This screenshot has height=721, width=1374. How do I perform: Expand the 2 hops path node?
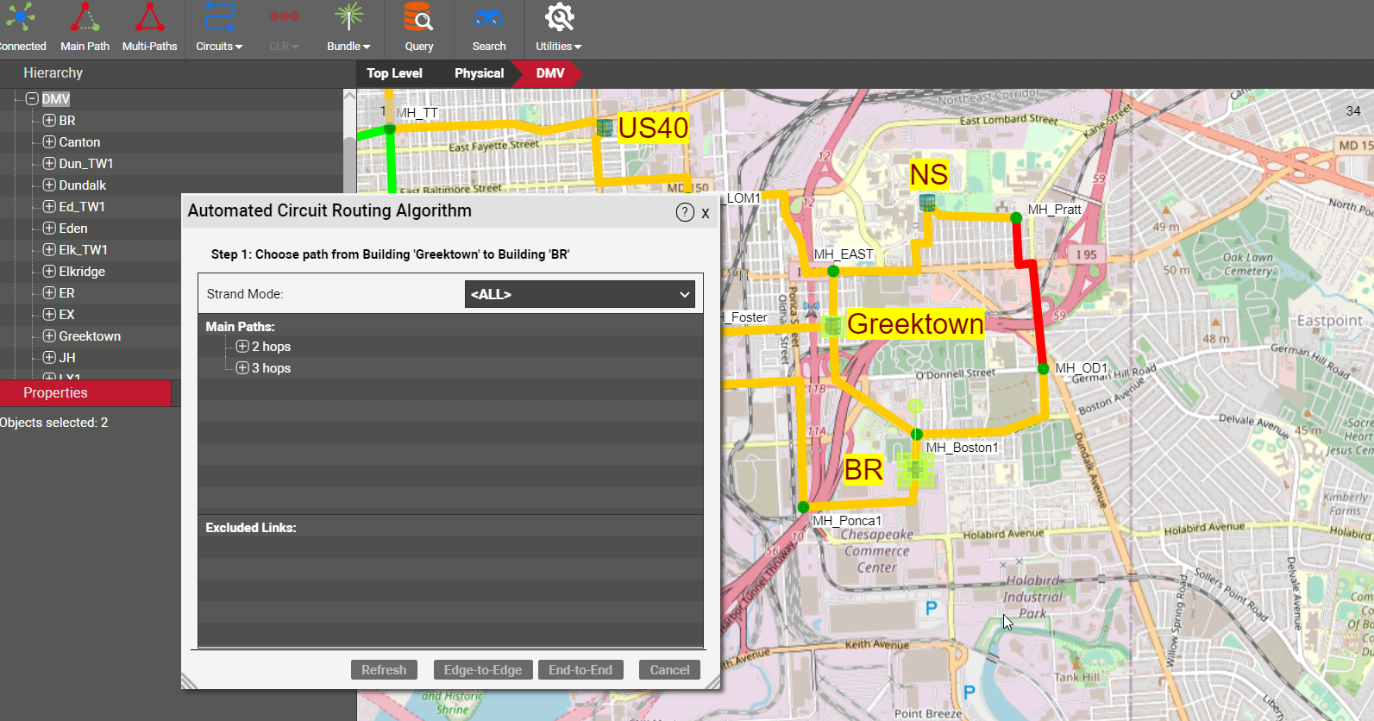pos(242,347)
